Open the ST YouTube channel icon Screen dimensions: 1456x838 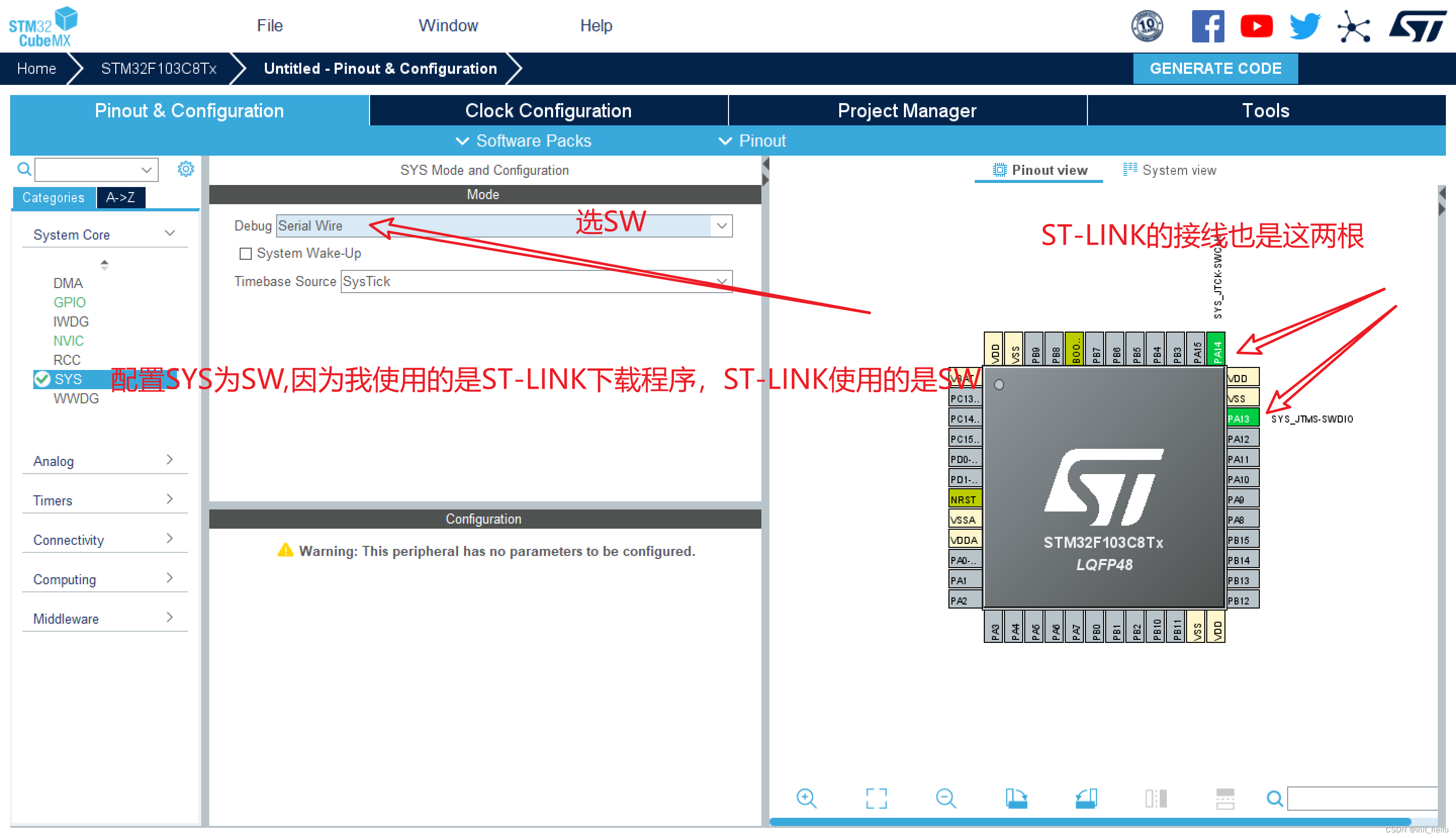[x=1256, y=26]
